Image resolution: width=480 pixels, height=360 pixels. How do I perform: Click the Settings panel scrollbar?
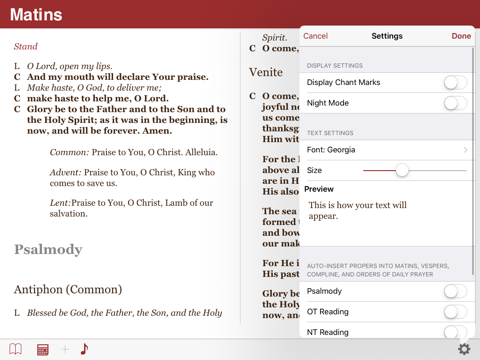(x=473, y=161)
